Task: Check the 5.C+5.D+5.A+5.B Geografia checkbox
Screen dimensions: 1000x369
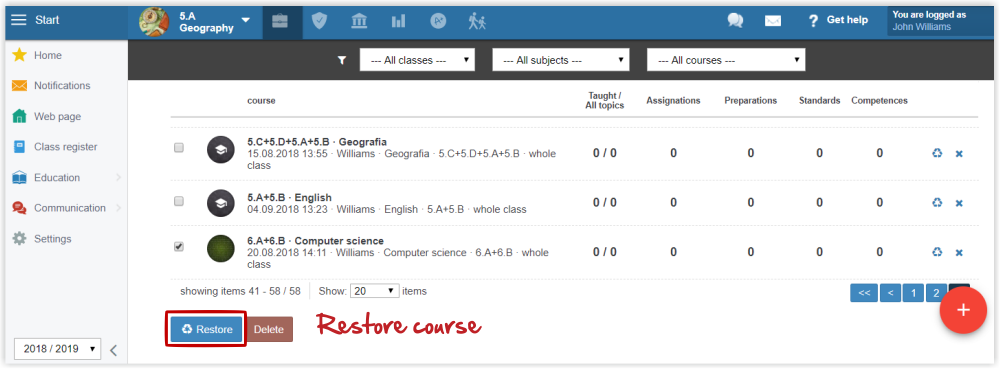Action: coord(179,147)
